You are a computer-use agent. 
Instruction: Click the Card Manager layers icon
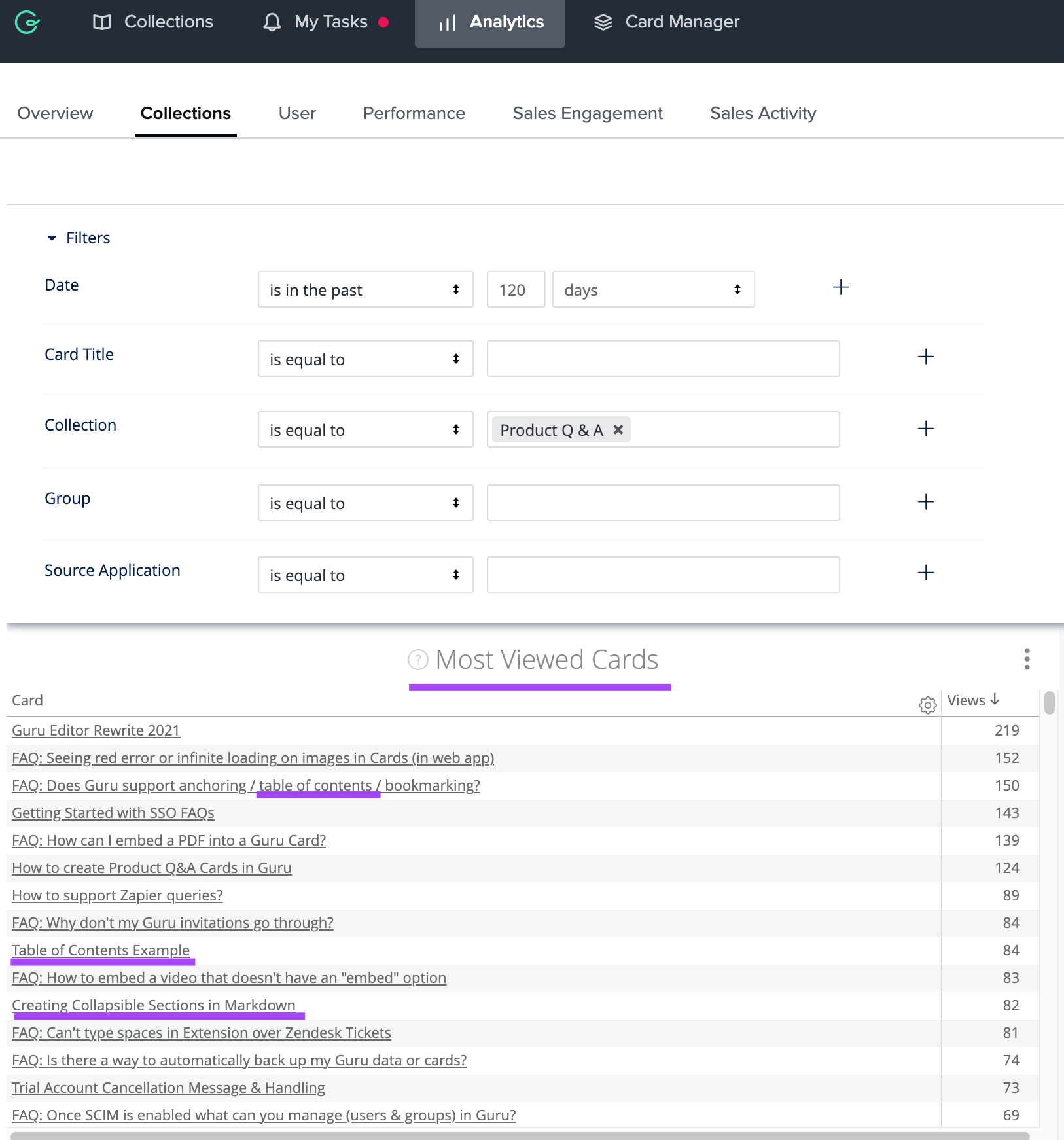[x=603, y=22]
